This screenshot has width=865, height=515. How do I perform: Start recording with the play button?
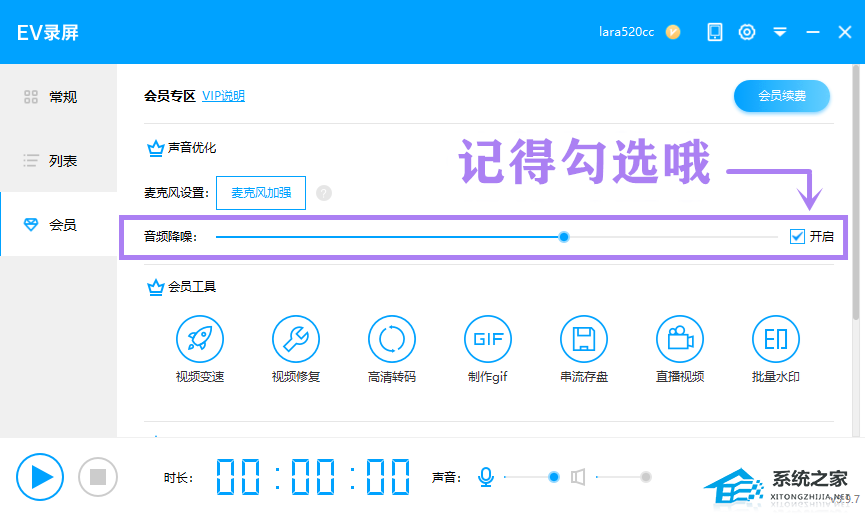(x=40, y=477)
